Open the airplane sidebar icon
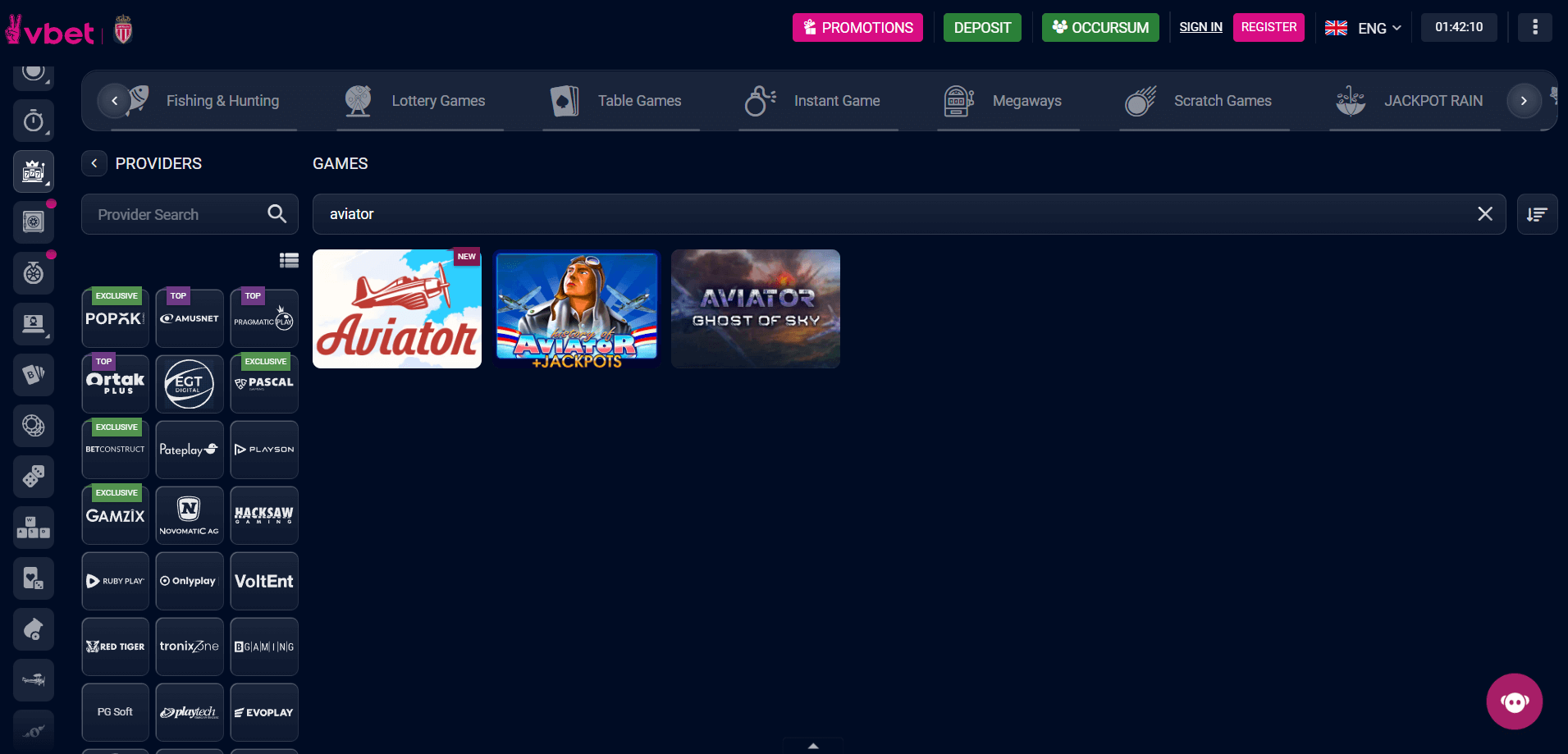Image resolution: width=1568 pixels, height=754 pixels. click(34, 680)
